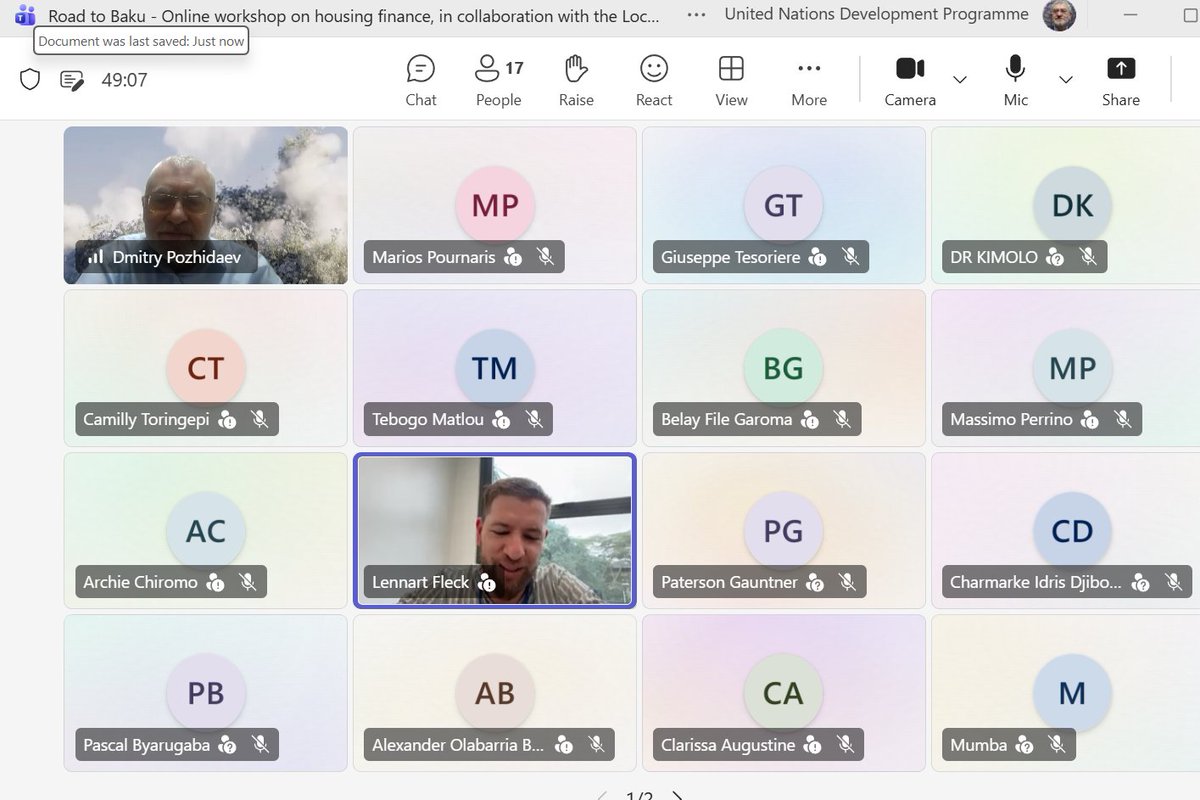Viewport: 1200px width, 800px height.
Task: Click the CD avatar of Charmarke Idris
Action: 1072,531
